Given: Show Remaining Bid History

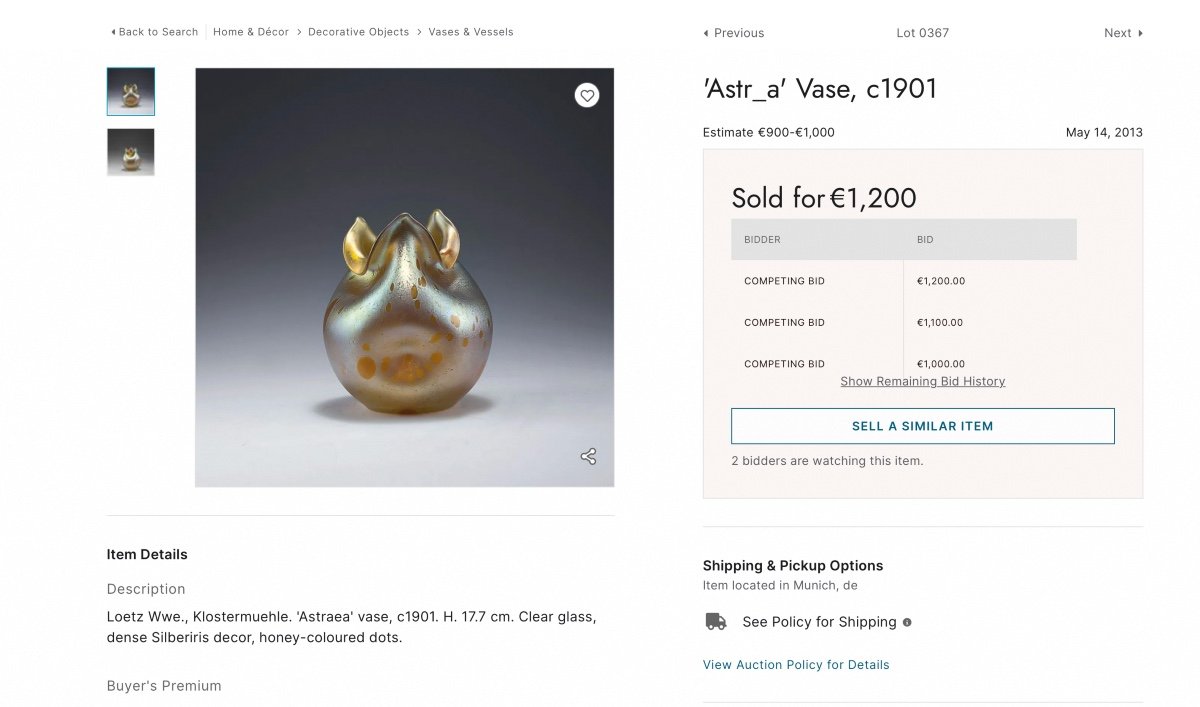Looking at the screenshot, I should (922, 381).
